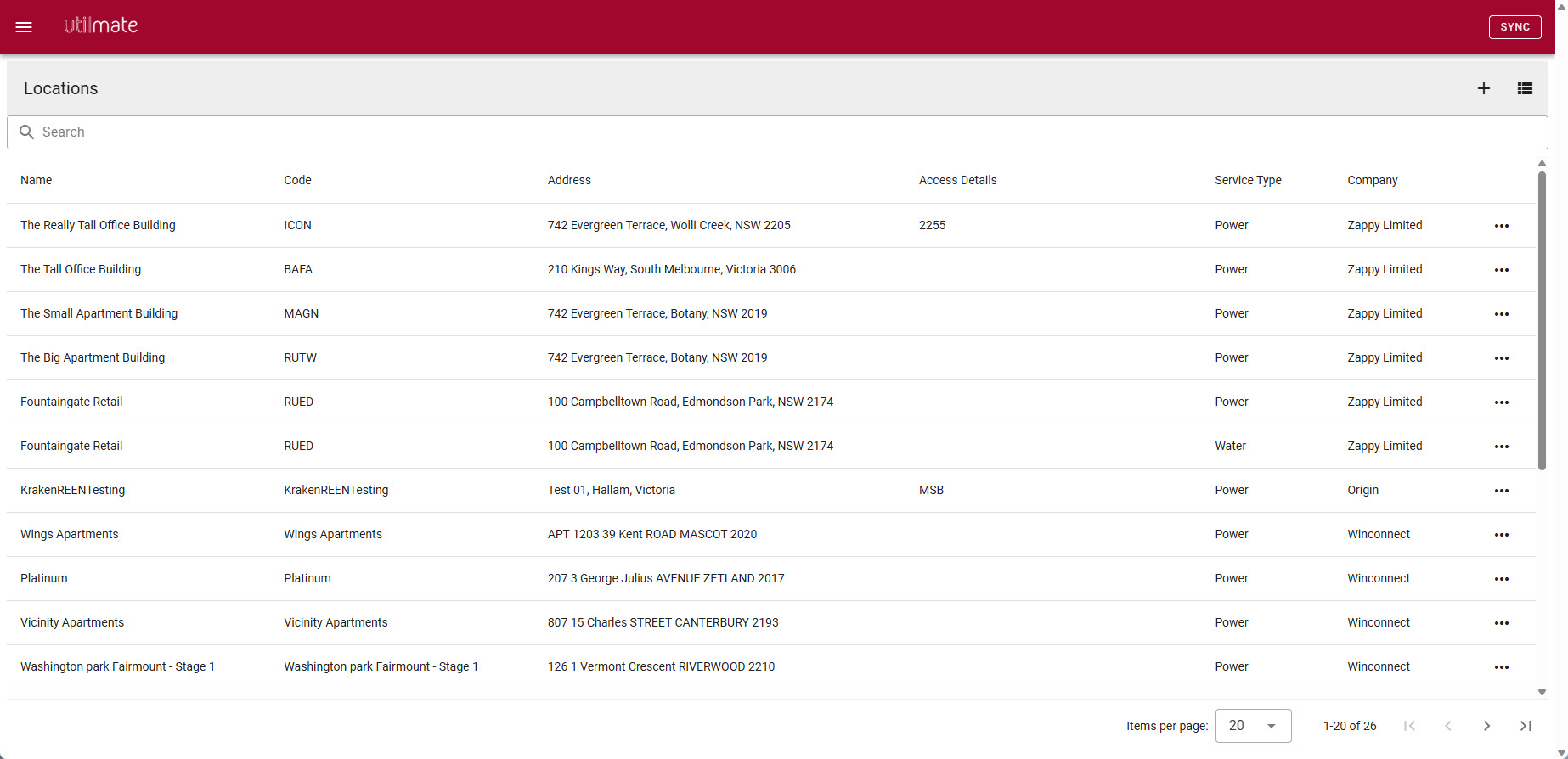Click the Locations page heading
Viewport: 1568px width, 759px height.
pyautogui.click(x=61, y=88)
